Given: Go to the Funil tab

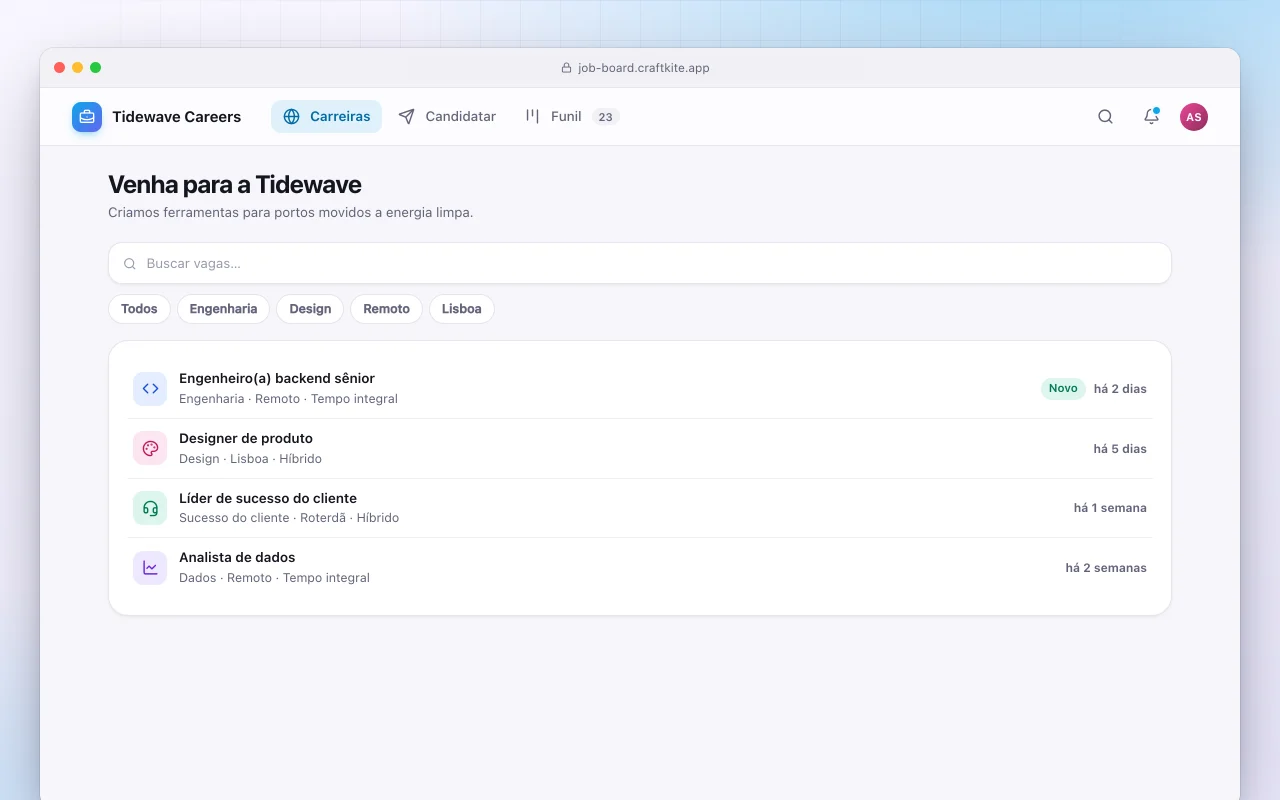Looking at the screenshot, I should (x=572, y=117).
